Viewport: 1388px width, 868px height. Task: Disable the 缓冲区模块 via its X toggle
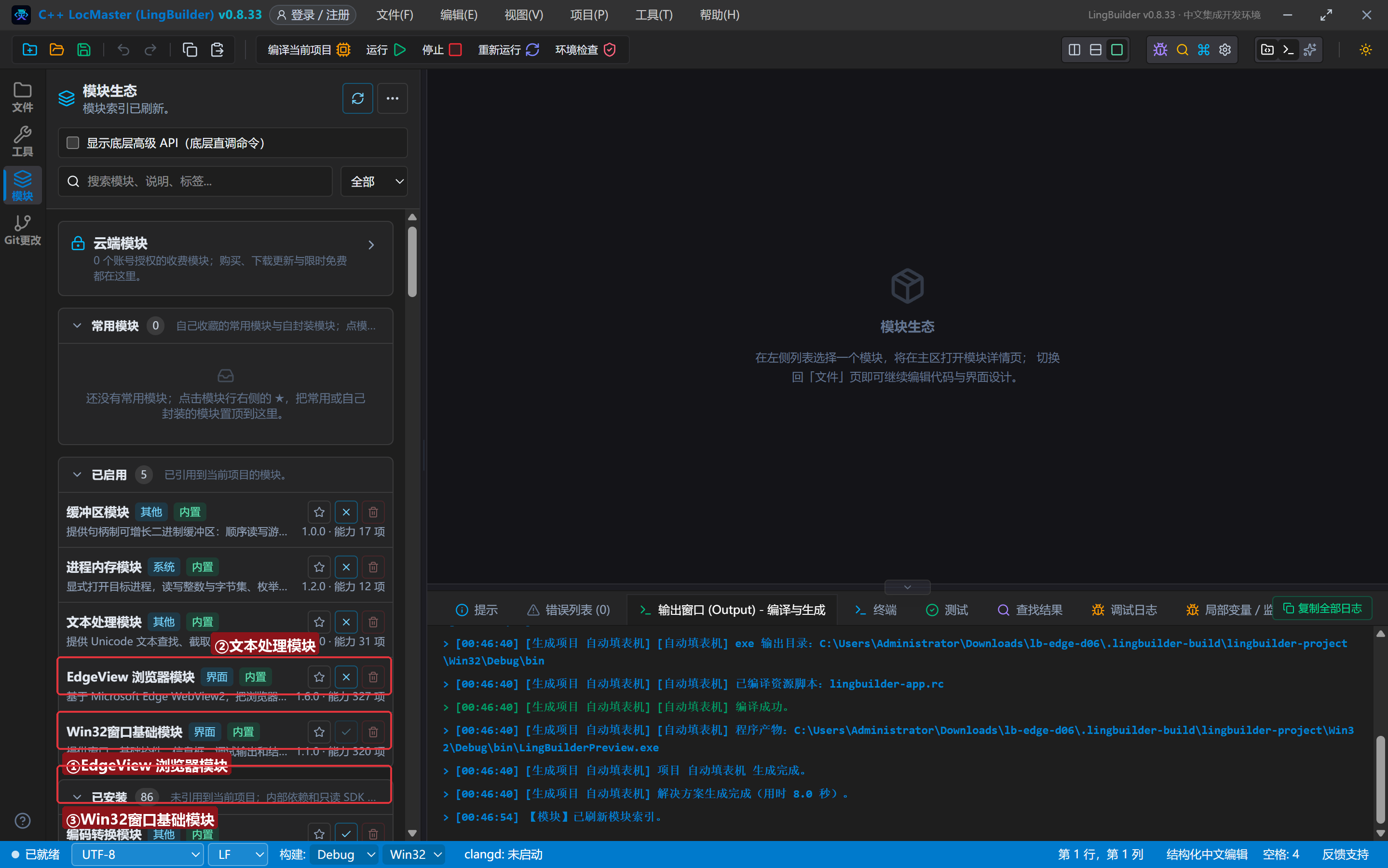pos(346,512)
